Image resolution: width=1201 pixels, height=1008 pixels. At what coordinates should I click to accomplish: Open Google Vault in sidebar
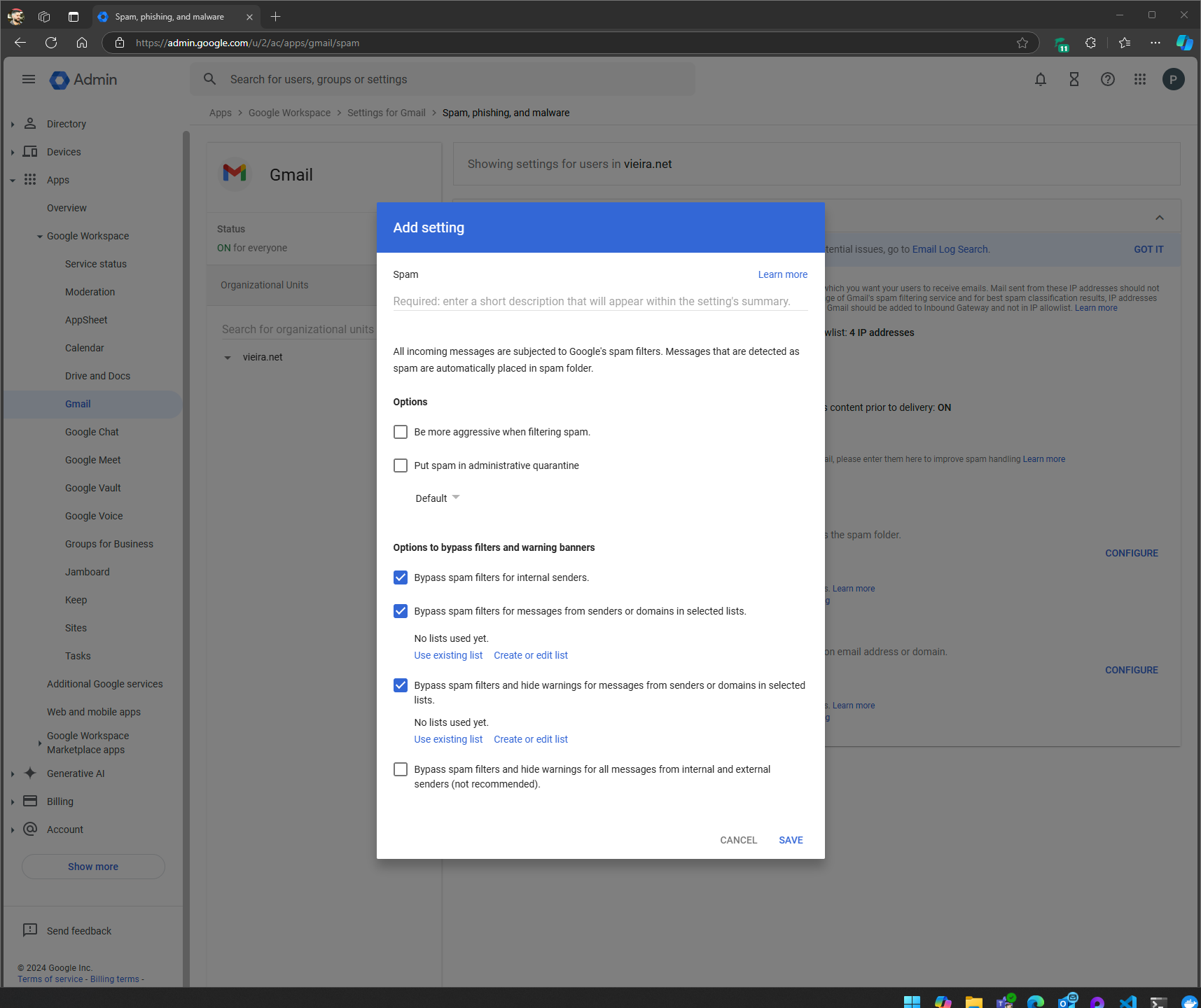[x=92, y=488]
